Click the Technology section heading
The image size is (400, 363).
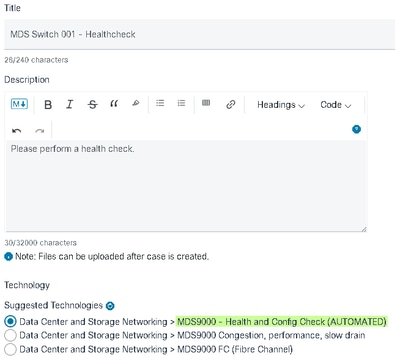tap(27, 285)
